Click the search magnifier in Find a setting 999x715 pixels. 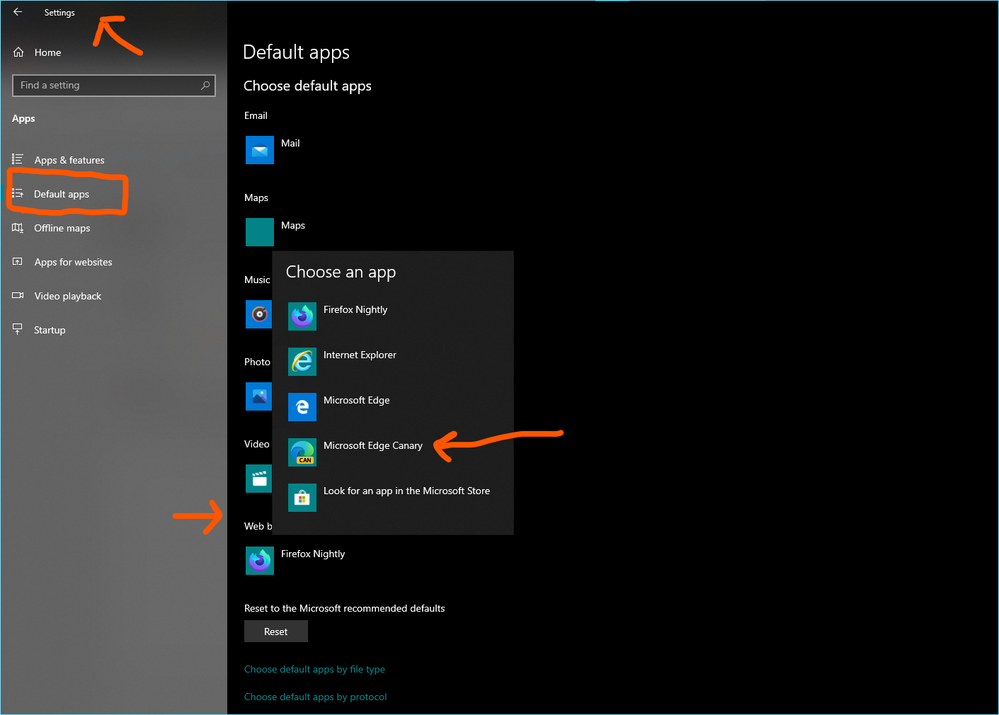(205, 85)
